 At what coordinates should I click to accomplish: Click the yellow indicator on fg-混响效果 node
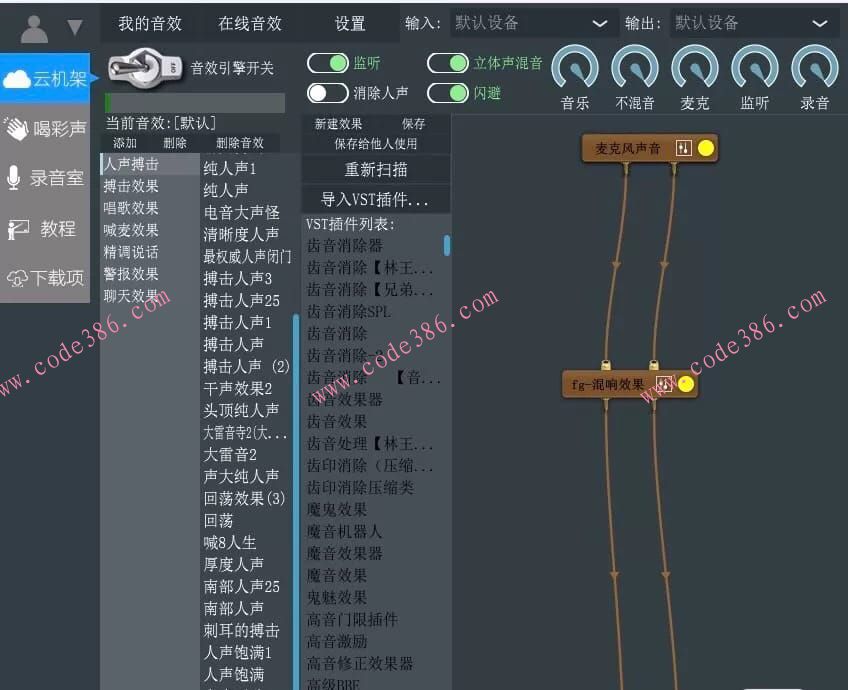[688, 384]
